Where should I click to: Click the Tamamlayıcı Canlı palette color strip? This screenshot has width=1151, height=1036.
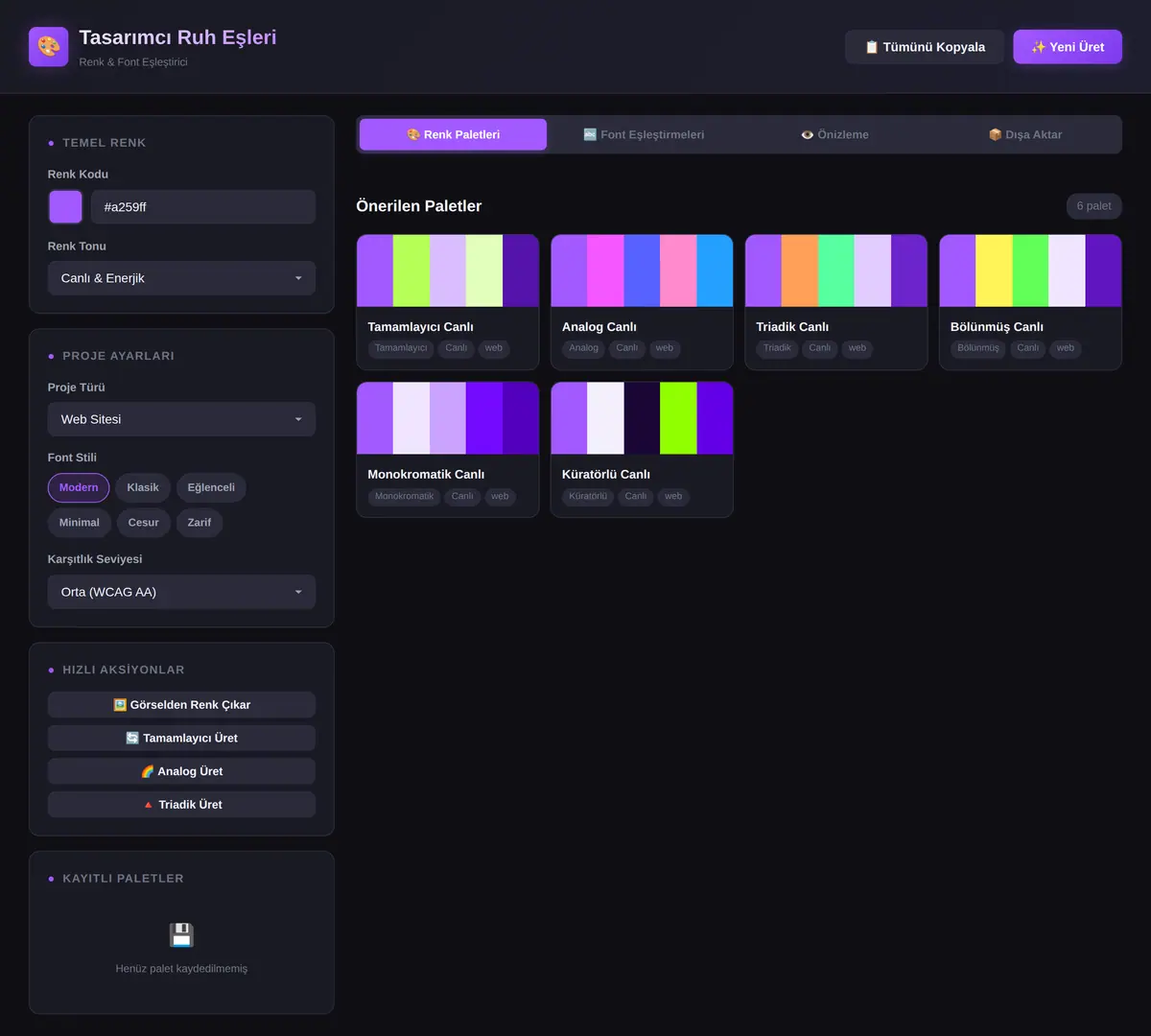click(448, 271)
